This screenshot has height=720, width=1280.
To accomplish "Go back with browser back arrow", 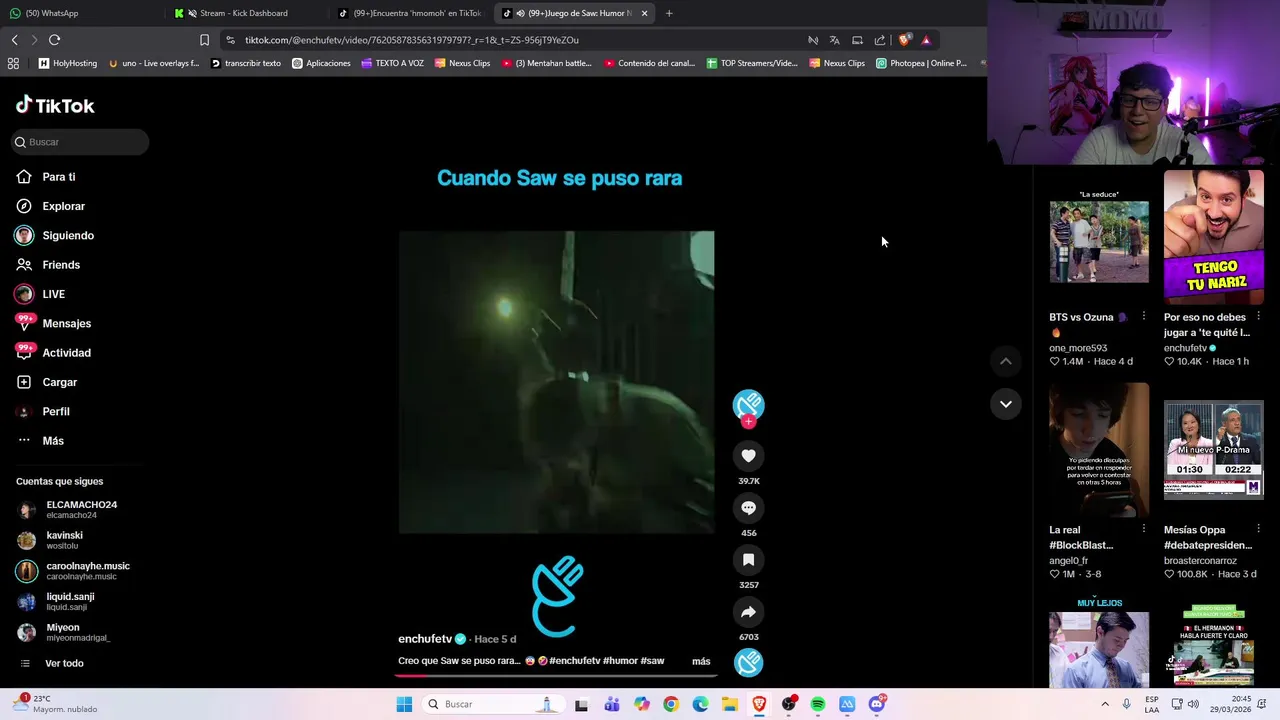I will 14,40.
